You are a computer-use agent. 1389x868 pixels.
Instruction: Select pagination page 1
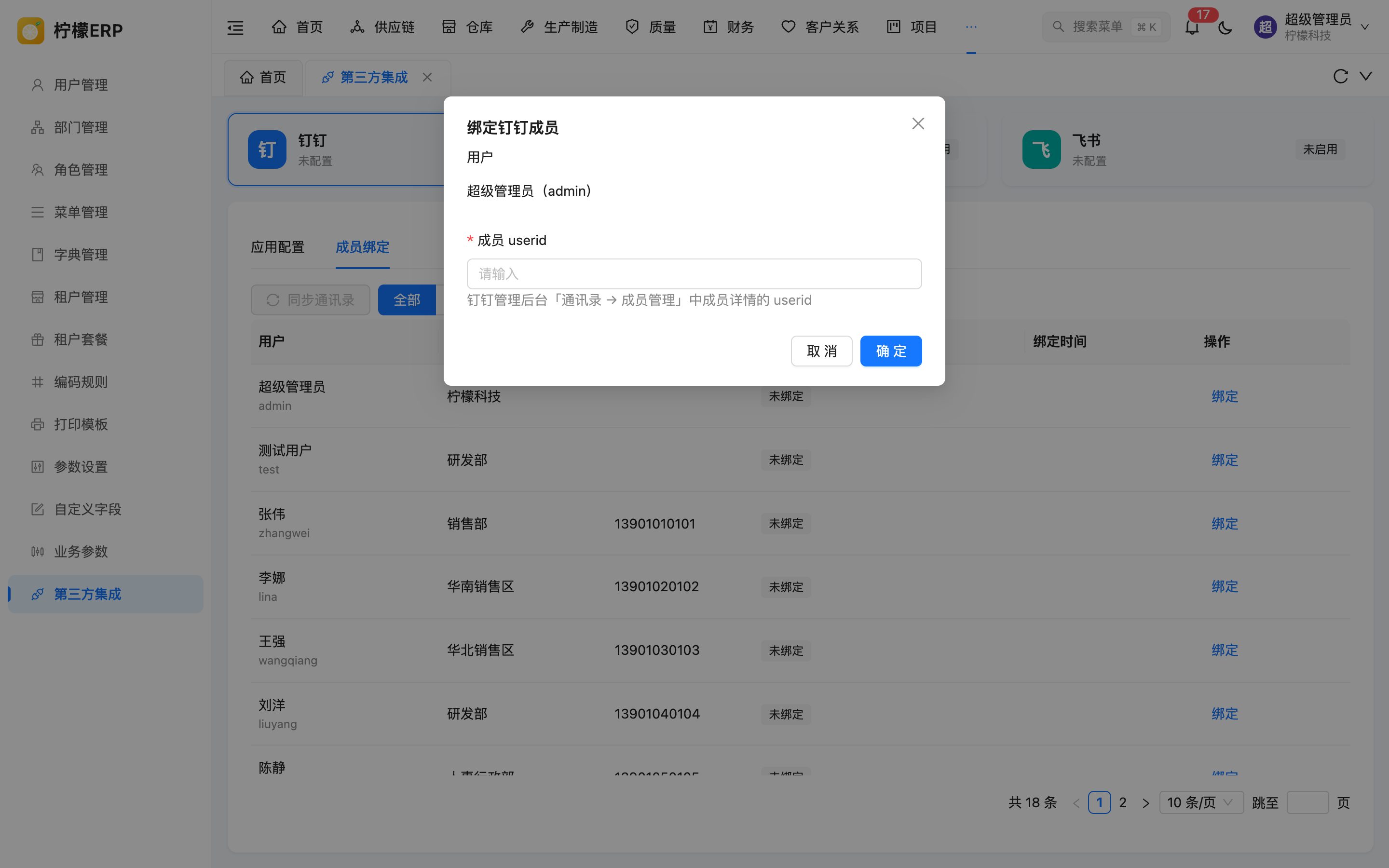click(1099, 802)
